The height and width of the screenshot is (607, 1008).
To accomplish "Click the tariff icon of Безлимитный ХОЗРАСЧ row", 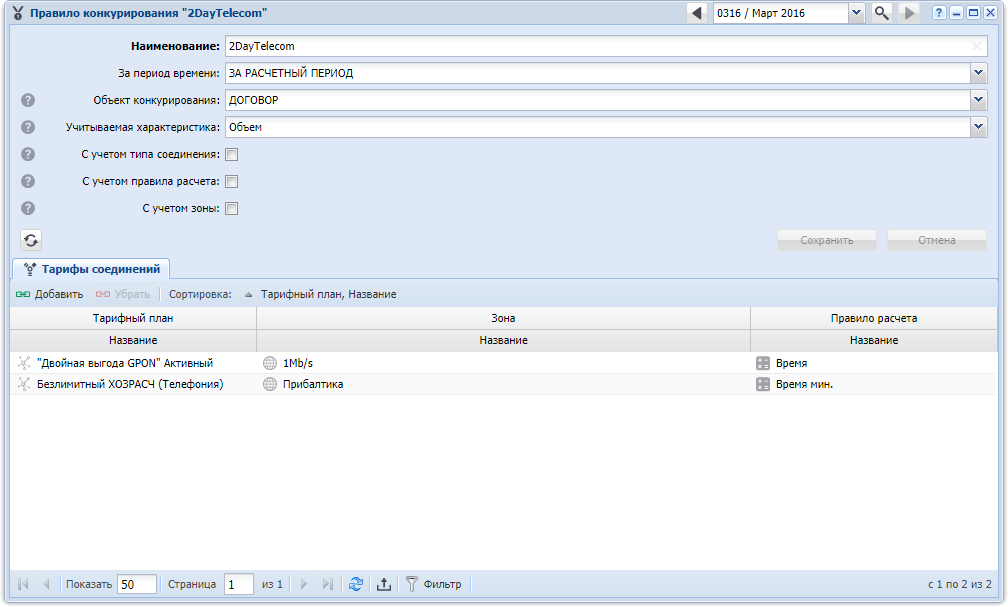I will pos(24,385).
